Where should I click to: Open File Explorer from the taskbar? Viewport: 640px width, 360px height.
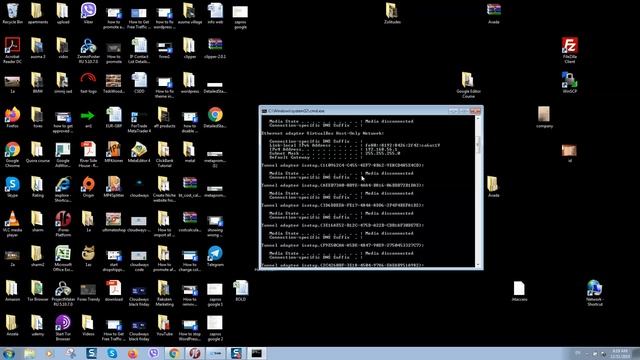click(x=29, y=353)
